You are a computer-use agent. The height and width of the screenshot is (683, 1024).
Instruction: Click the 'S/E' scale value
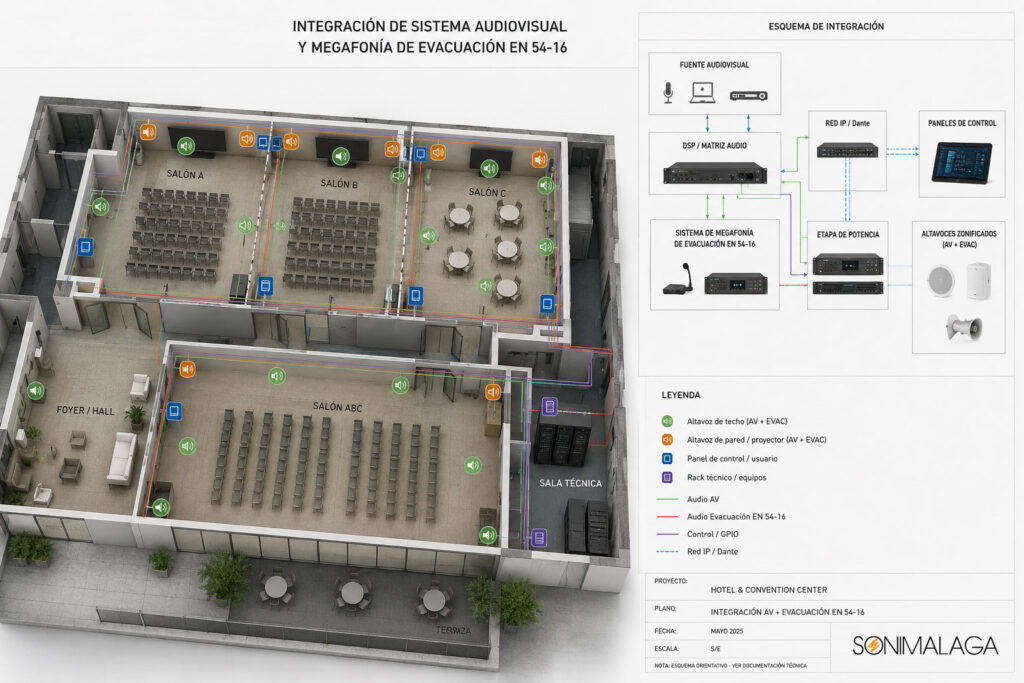(715, 648)
